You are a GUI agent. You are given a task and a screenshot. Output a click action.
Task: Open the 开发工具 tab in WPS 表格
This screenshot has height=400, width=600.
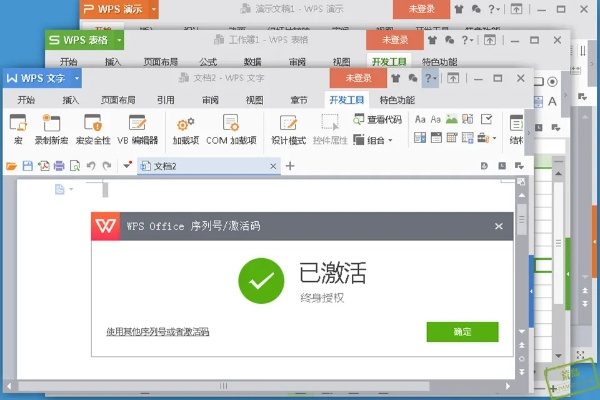click(x=389, y=62)
